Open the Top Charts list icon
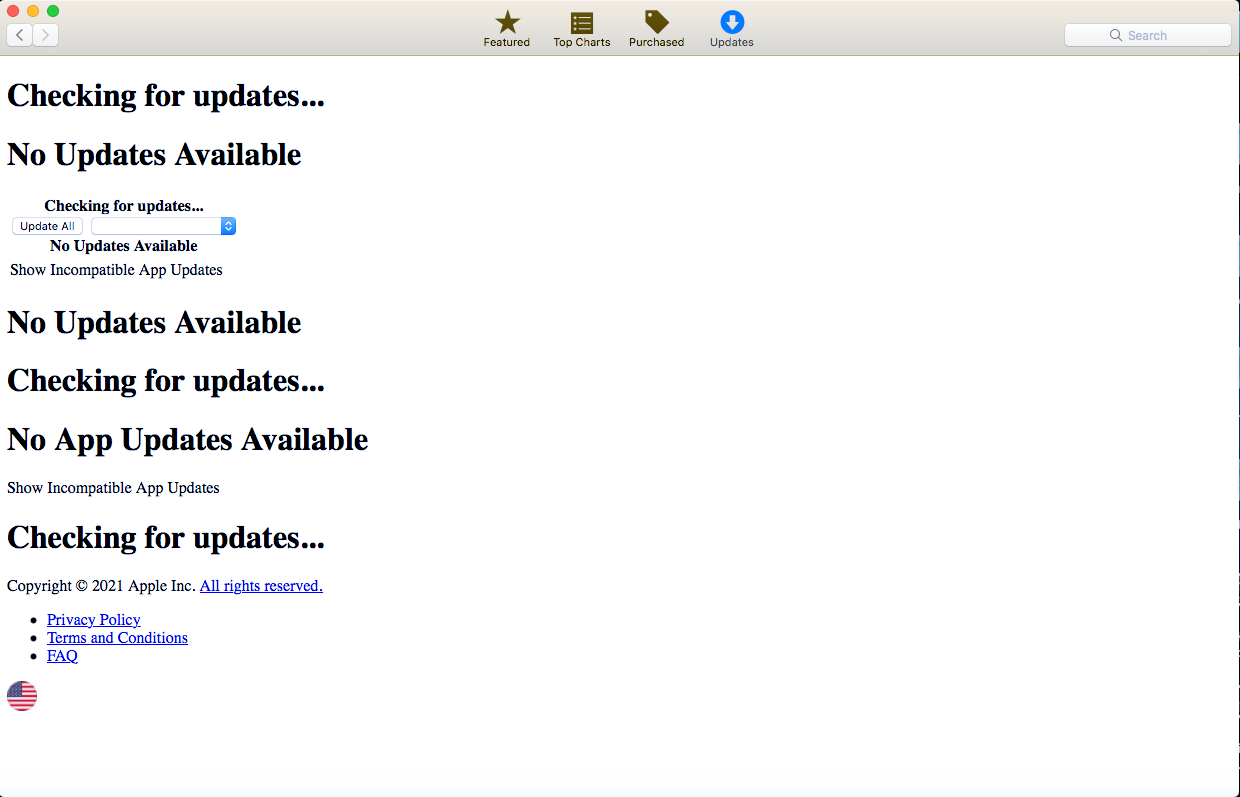This screenshot has height=797, width=1240. (x=582, y=23)
